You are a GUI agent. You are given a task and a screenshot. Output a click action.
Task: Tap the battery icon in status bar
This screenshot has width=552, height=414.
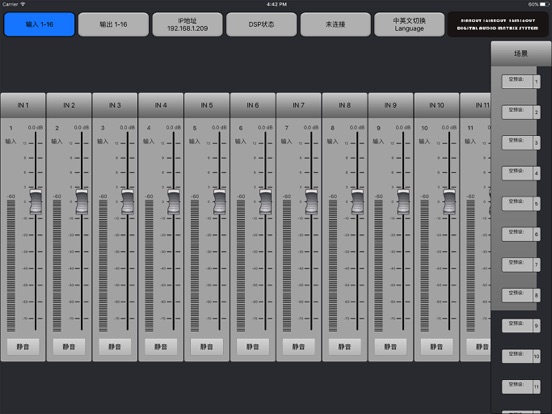[x=544, y=4]
